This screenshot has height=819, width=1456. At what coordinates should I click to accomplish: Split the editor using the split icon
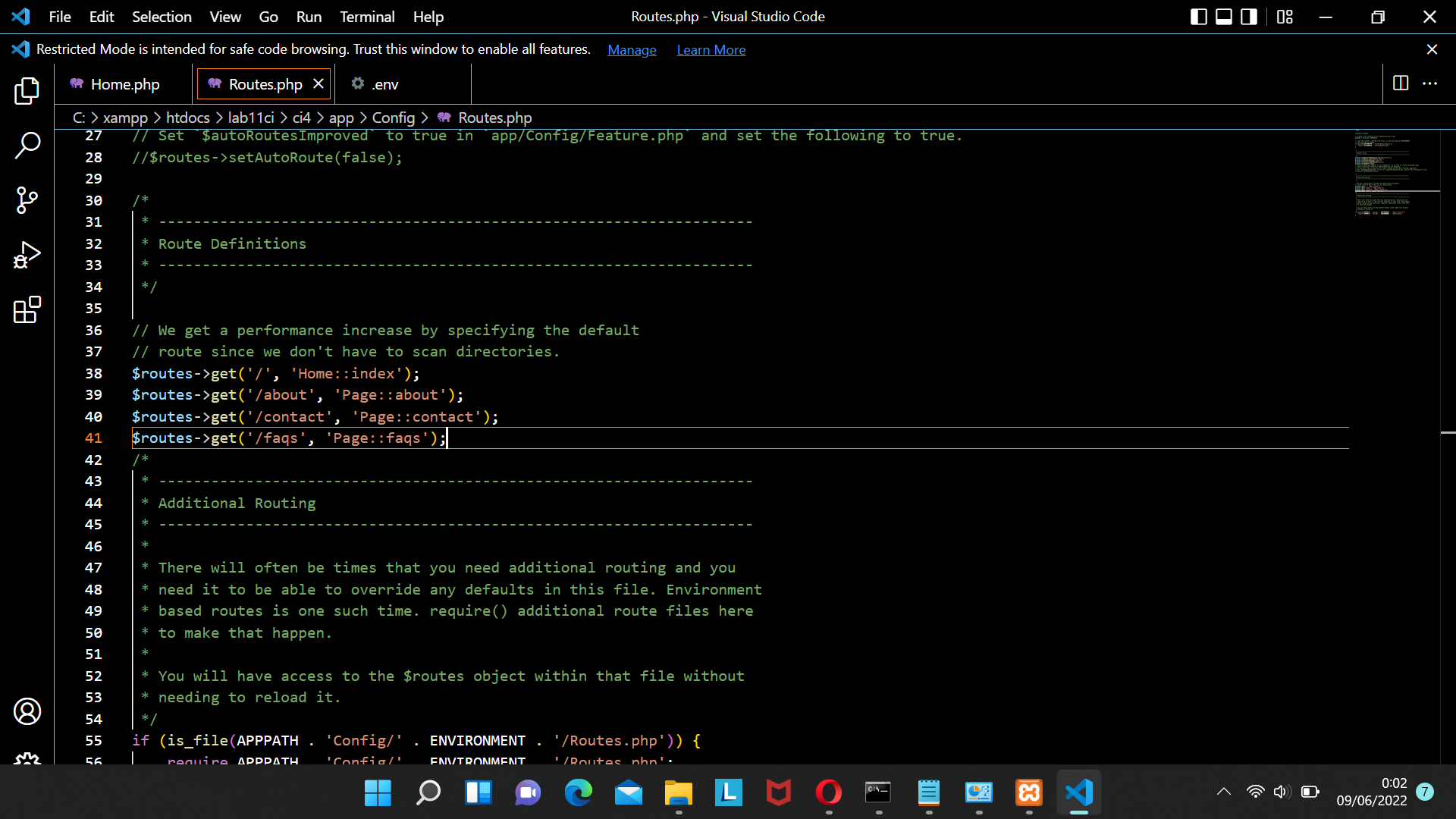coord(1399,83)
